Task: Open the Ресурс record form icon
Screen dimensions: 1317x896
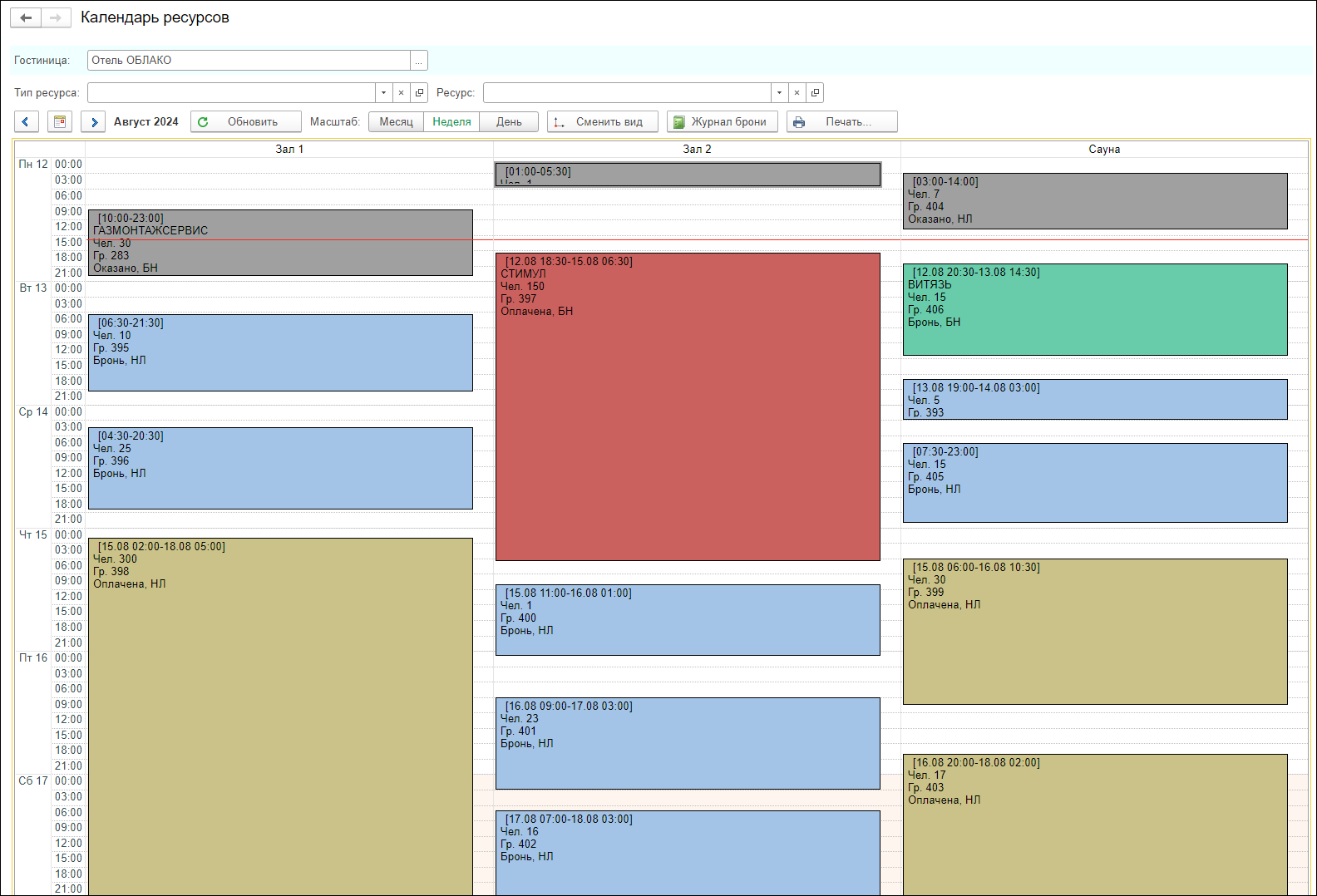Action: click(x=815, y=93)
